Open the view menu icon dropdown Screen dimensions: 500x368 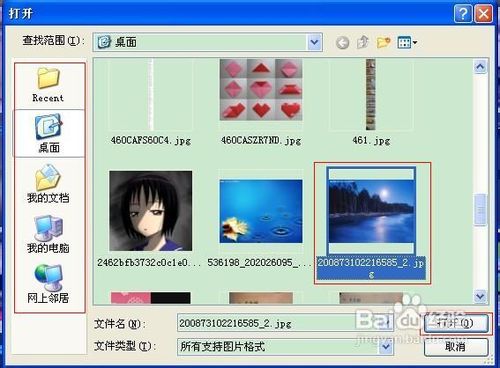coord(407,42)
